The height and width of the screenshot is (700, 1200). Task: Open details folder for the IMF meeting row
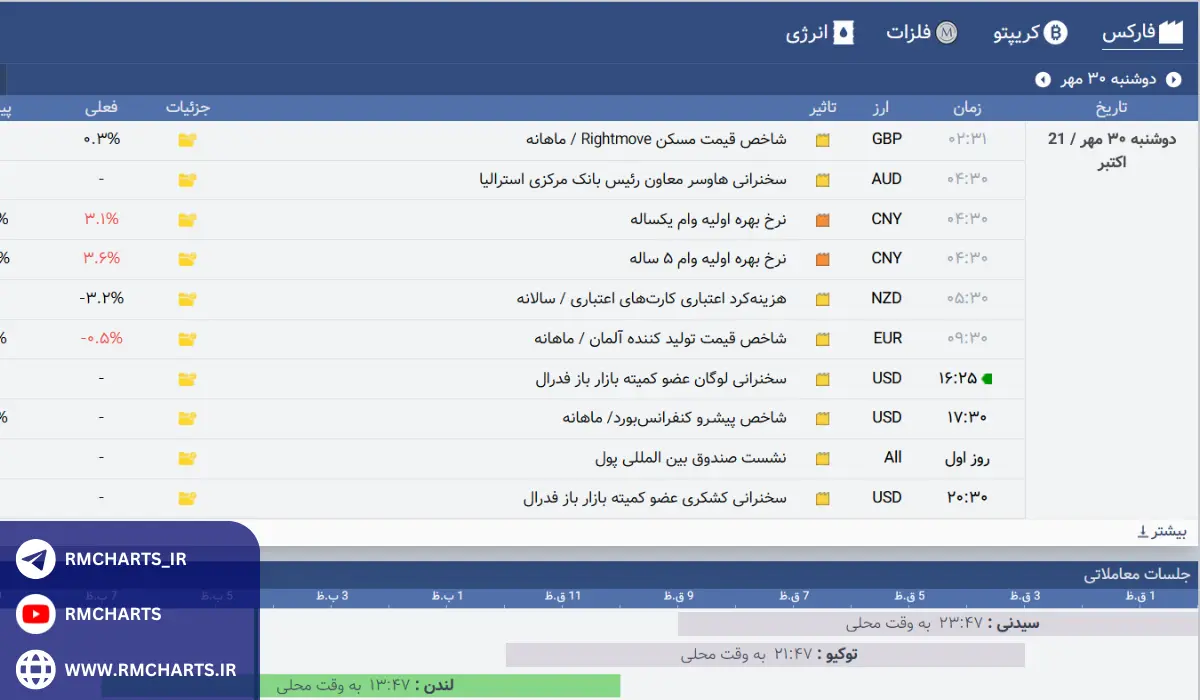(x=186, y=457)
